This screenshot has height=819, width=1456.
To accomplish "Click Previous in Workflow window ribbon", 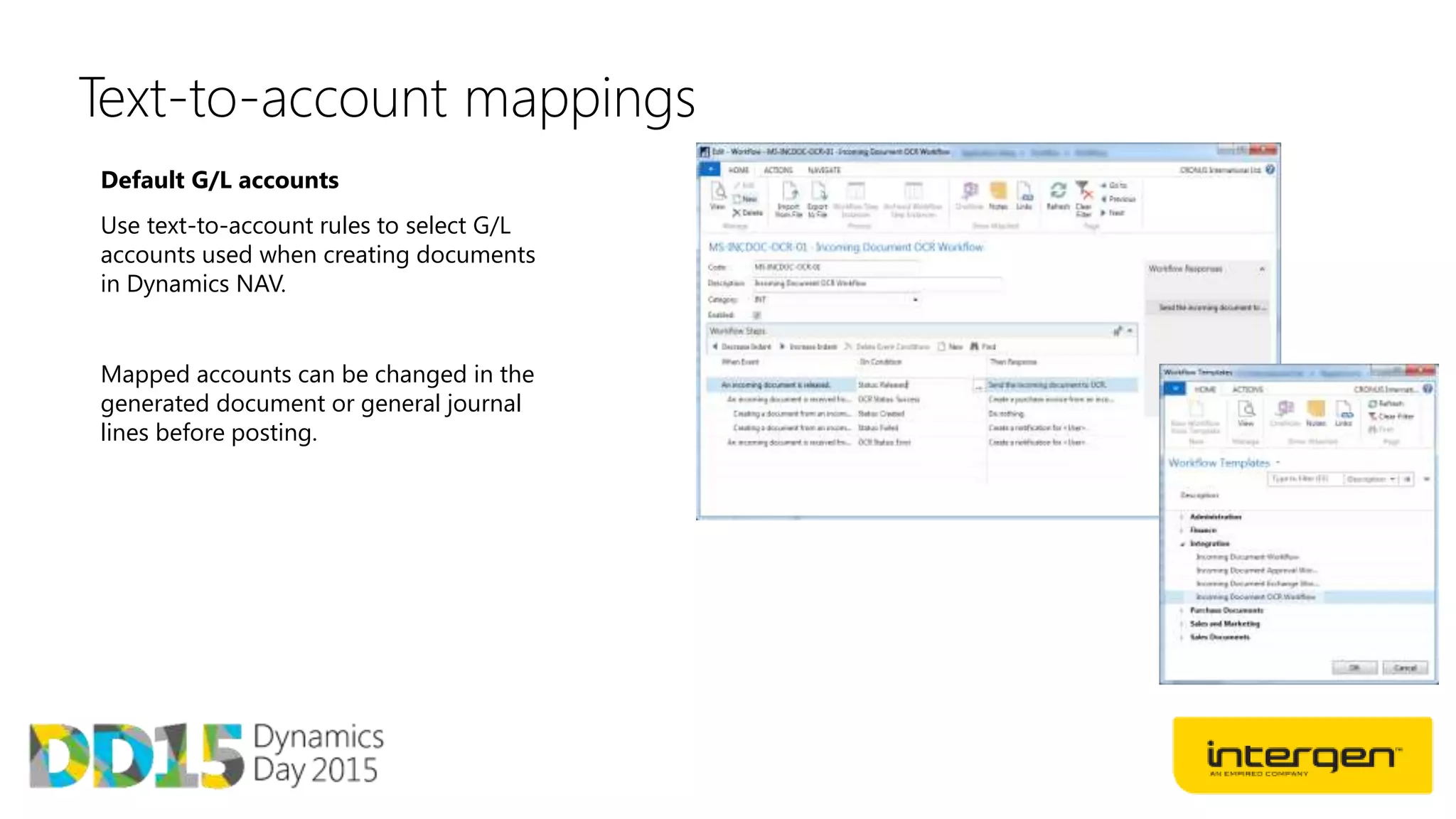I will point(1118,199).
